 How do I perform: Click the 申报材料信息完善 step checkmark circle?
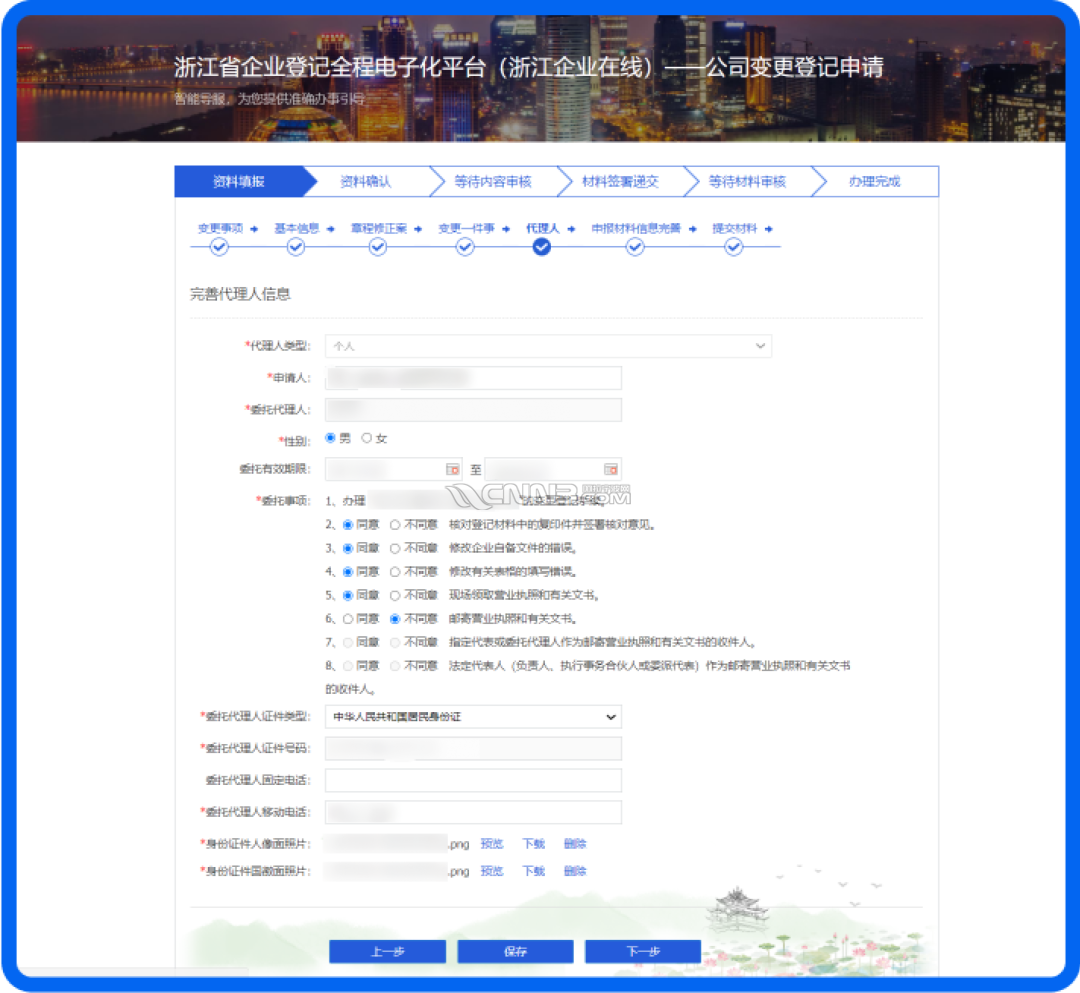[635, 247]
